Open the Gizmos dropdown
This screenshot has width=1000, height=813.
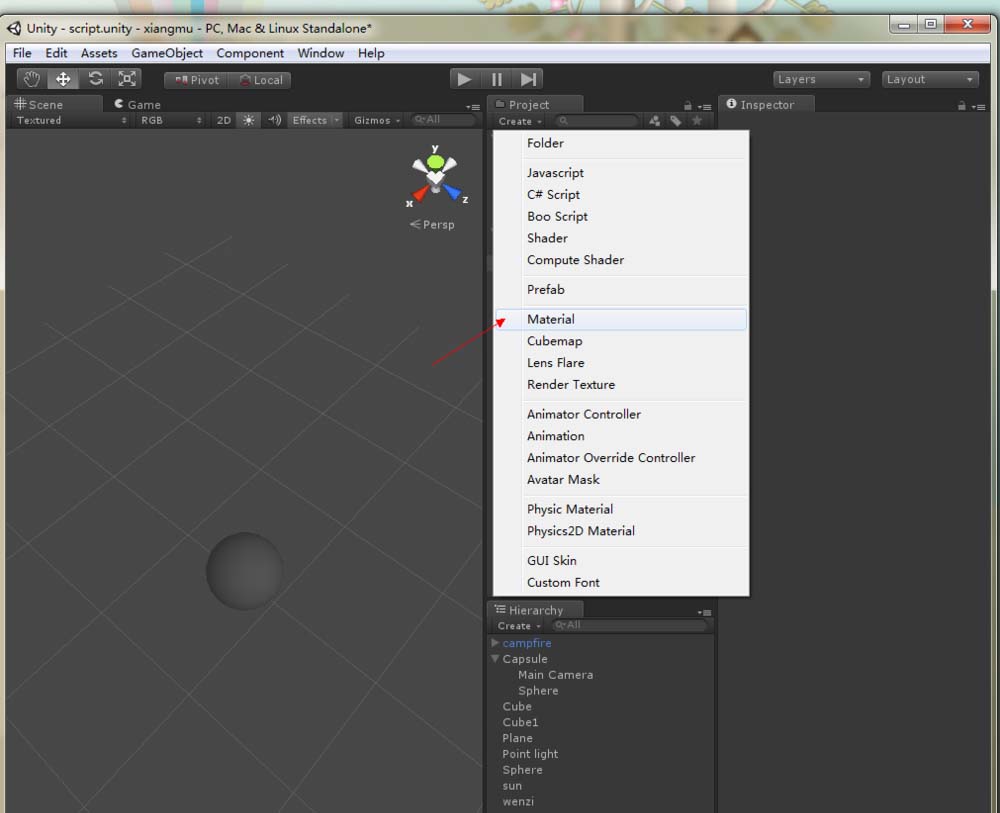click(377, 121)
